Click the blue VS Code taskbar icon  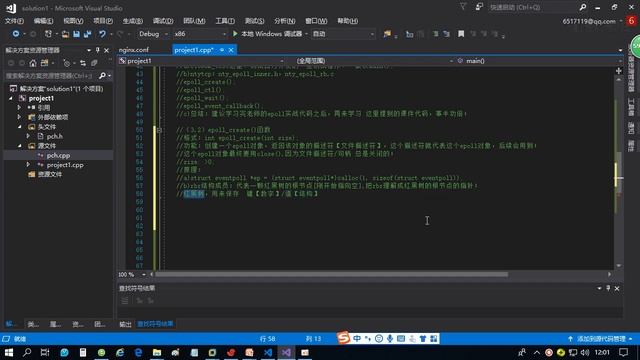pos(268,352)
